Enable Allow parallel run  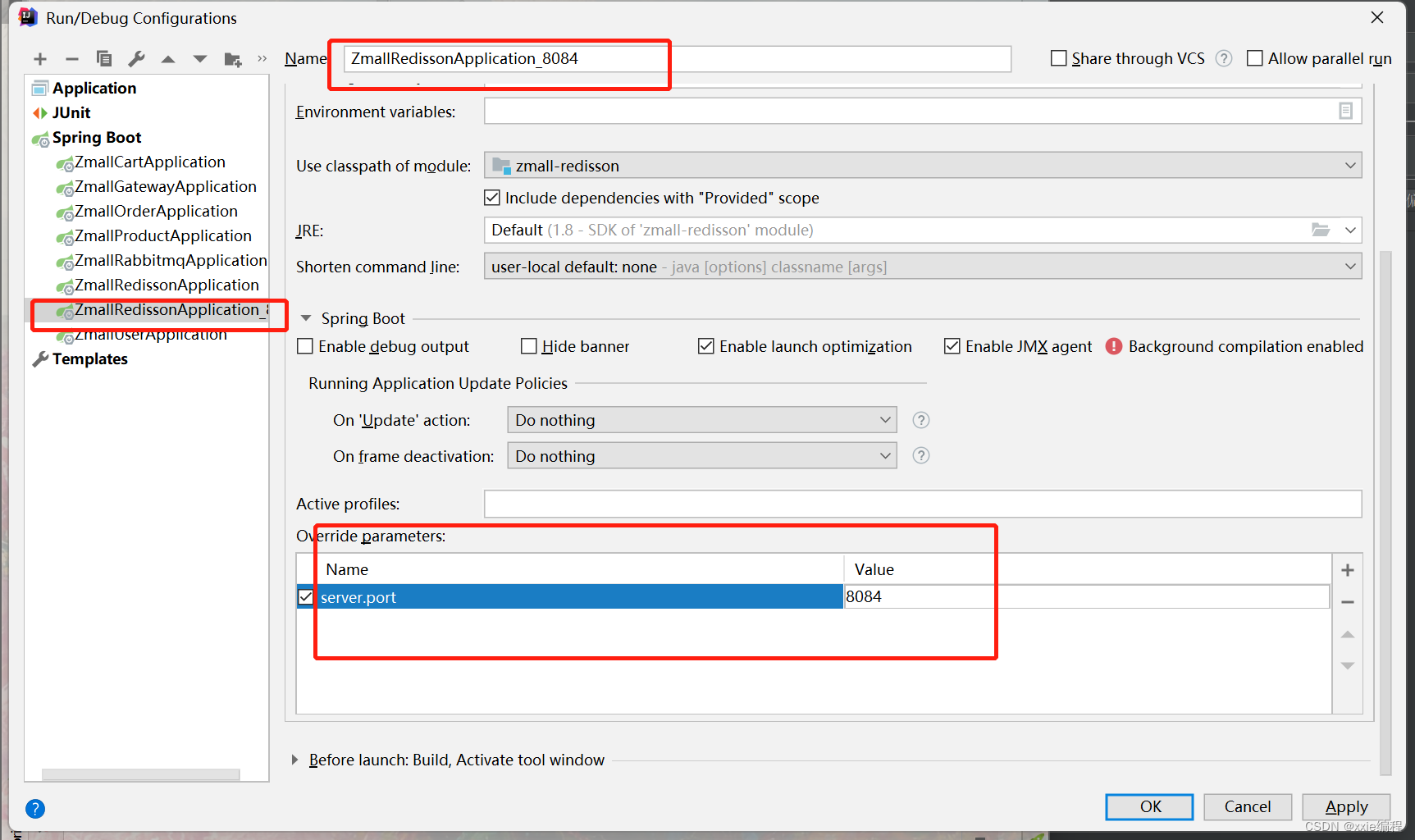(x=1254, y=58)
